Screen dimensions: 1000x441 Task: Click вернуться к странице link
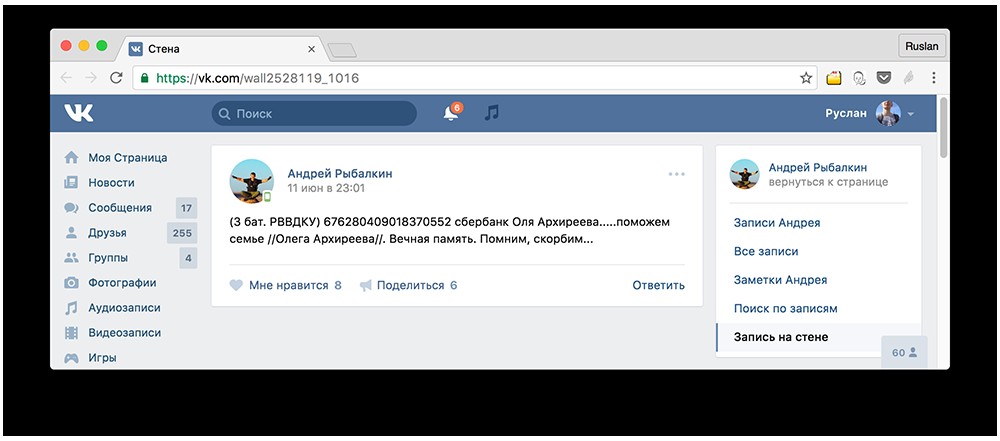pyautogui.click(x=828, y=182)
